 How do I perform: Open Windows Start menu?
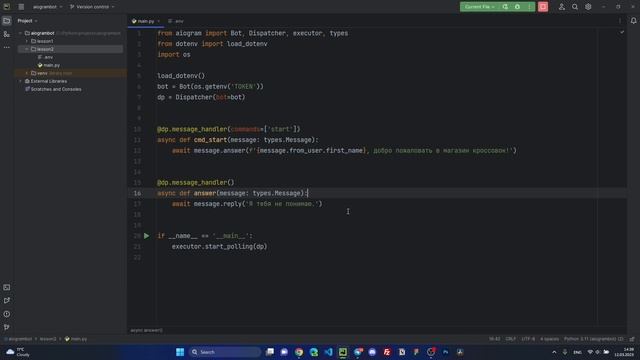[x=180, y=352]
